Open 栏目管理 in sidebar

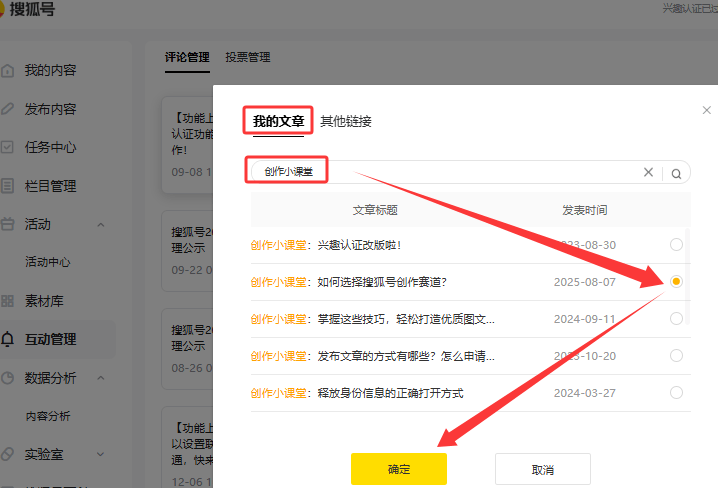pyautogui.click(x=50, y=186)
